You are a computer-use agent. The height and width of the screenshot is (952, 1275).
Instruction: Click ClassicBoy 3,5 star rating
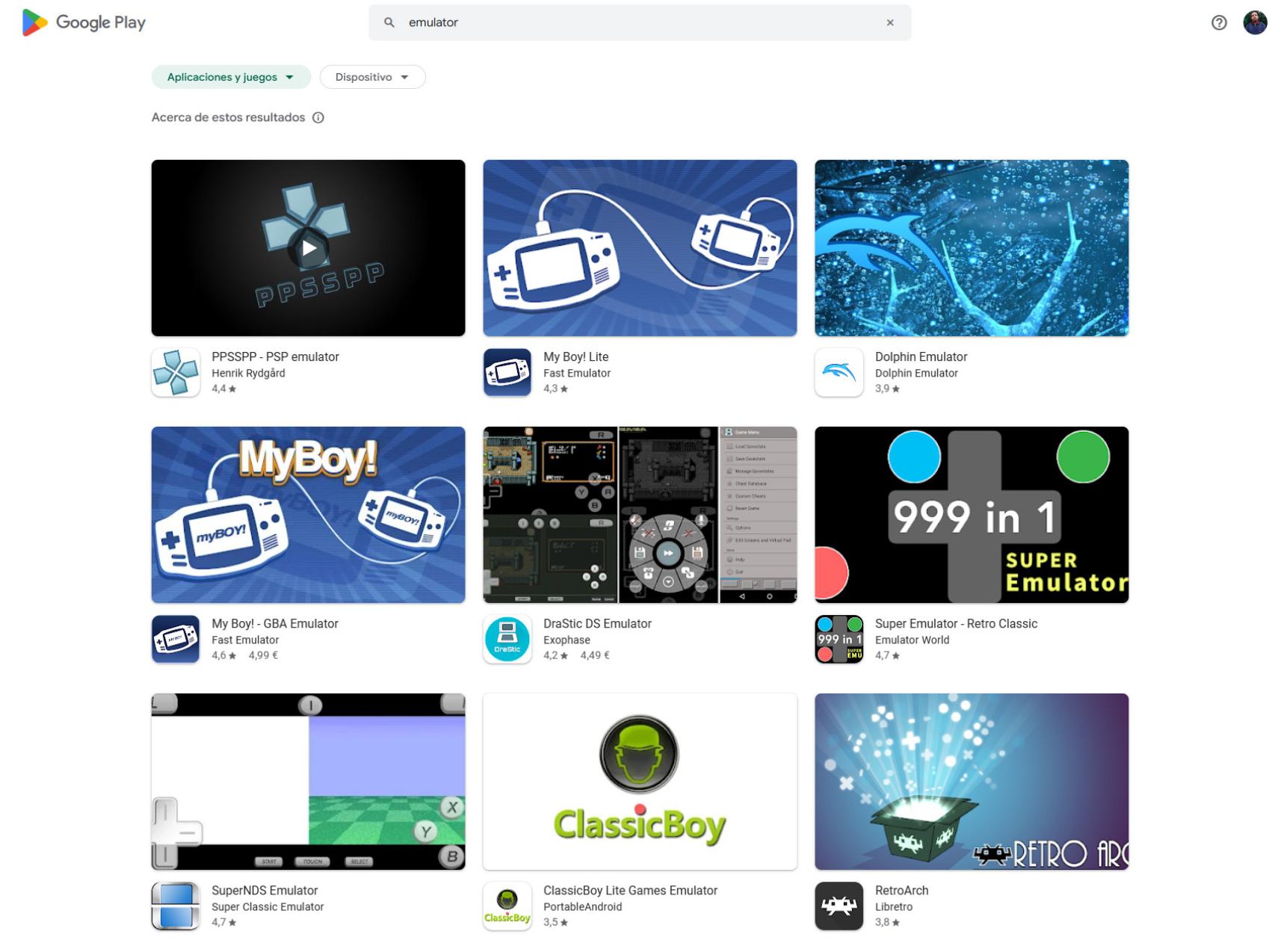point(555,922)
